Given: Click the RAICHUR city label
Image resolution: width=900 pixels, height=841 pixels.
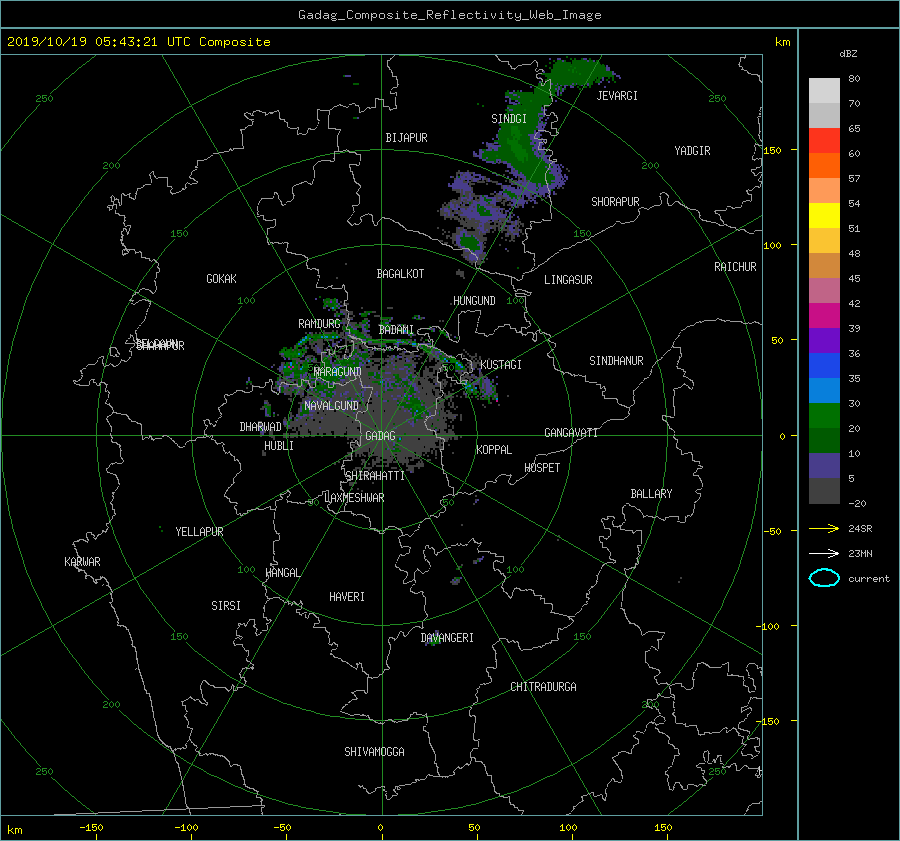Looking at the screenshot, I should coord(735,267).
